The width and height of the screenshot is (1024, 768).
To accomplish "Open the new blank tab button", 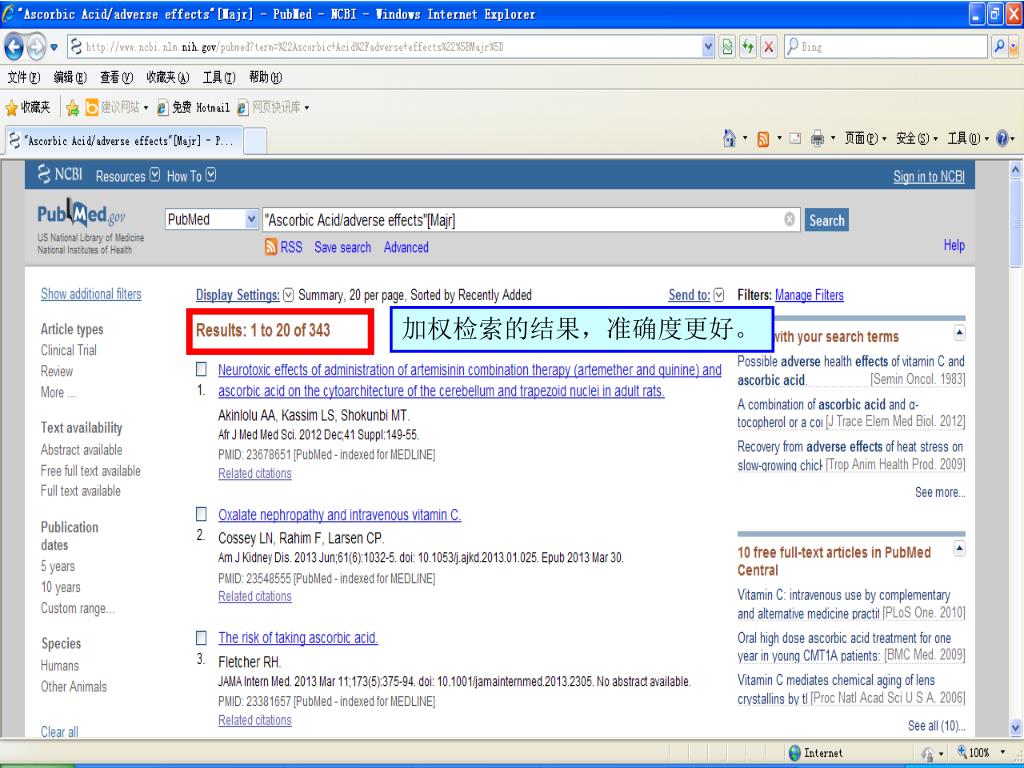I will 255,140.
